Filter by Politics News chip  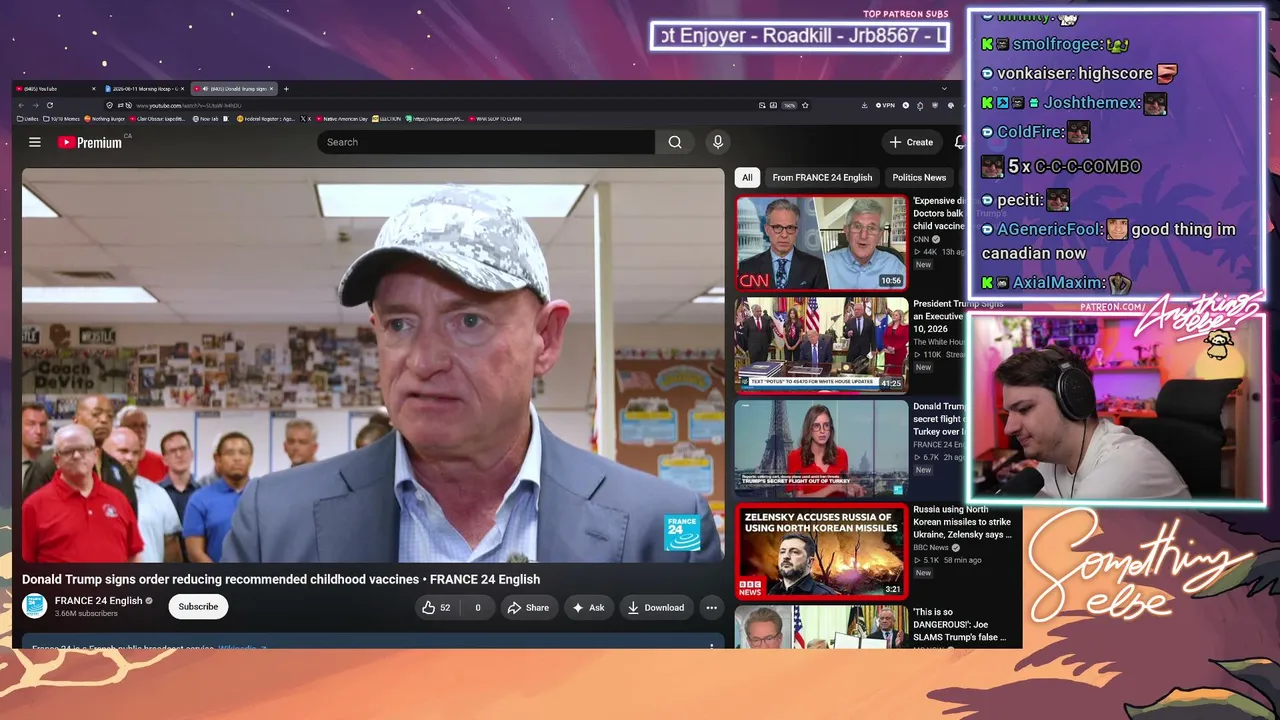(919, 177)
